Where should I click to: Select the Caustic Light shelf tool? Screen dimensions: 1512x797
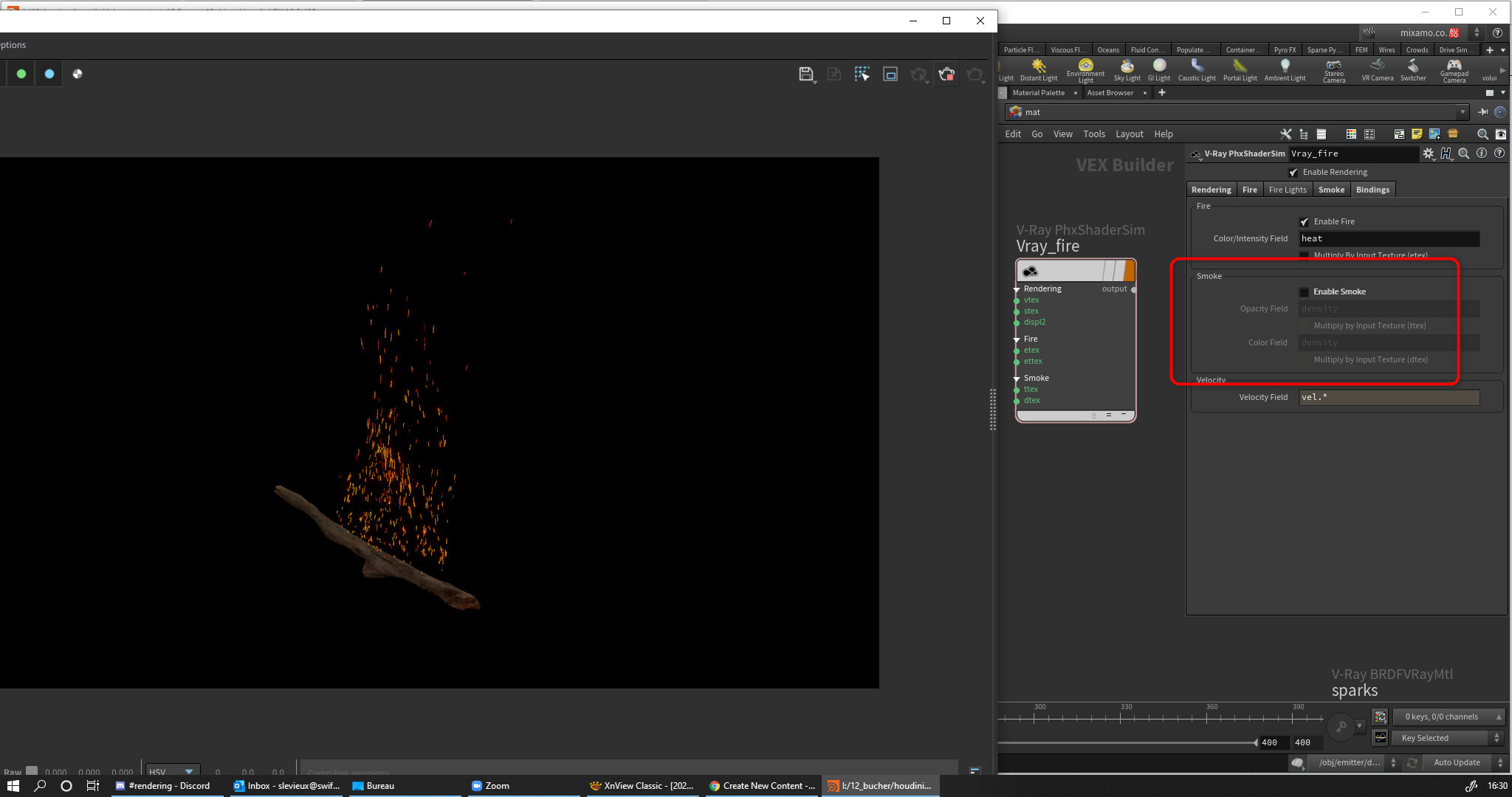pyautogui.click(x=1197, y=70)
